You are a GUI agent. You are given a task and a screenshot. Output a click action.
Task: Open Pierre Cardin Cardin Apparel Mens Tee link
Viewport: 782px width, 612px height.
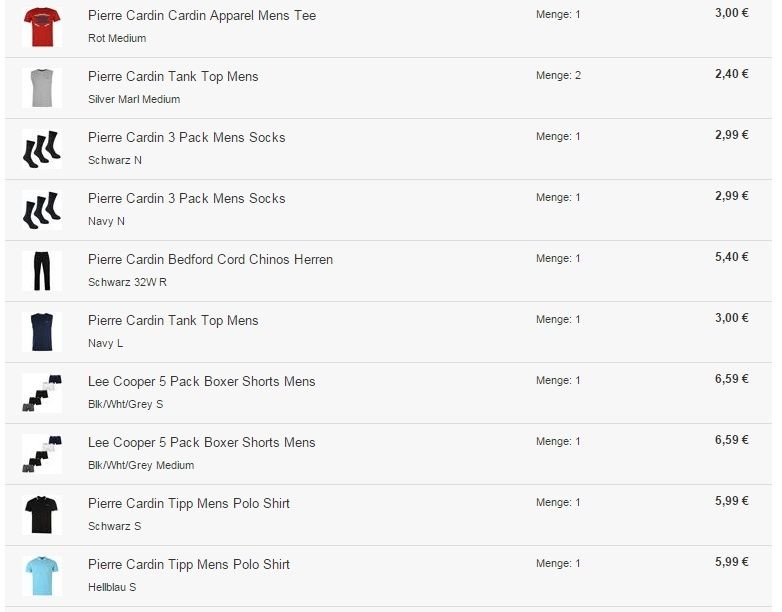[x=201, y=16]
